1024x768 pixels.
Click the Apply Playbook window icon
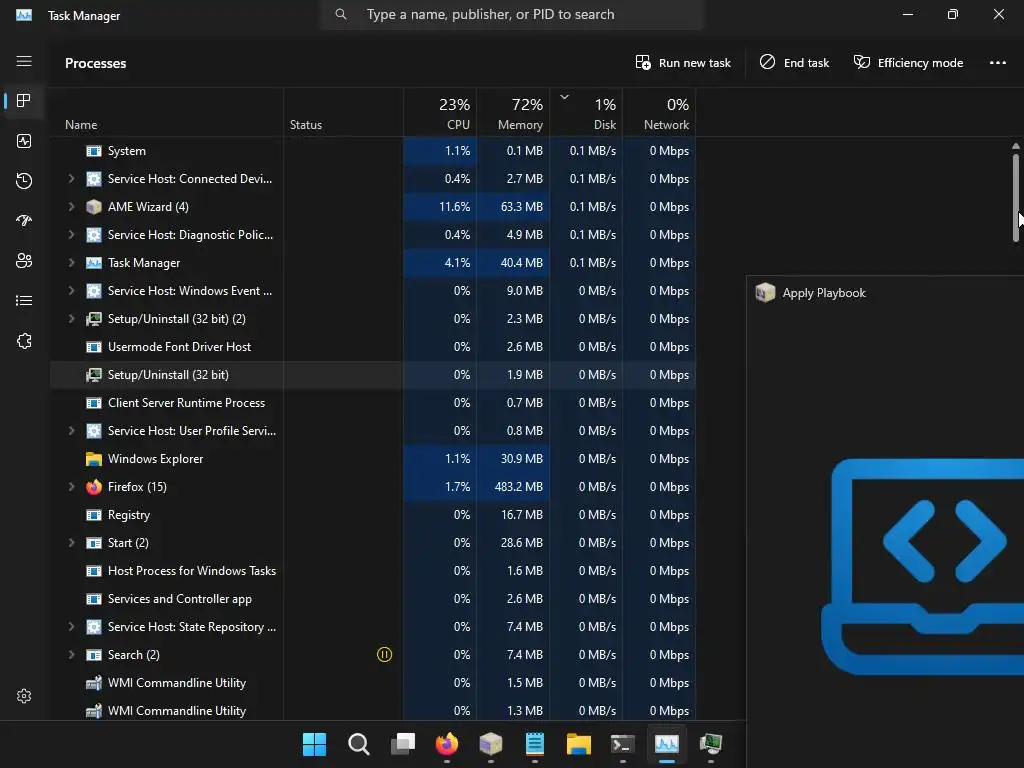[x=765, y=293]
